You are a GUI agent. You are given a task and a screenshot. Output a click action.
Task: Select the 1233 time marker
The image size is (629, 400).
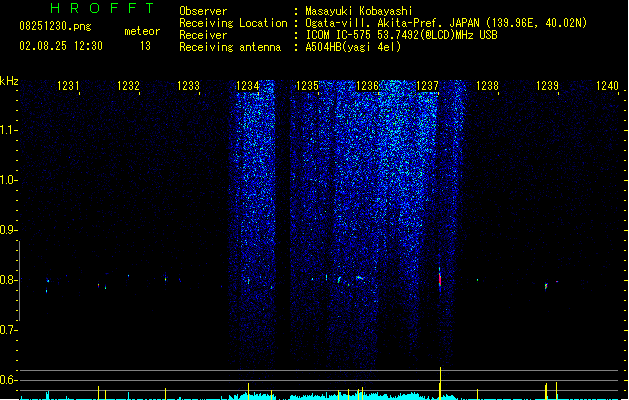tap(188, 86)
